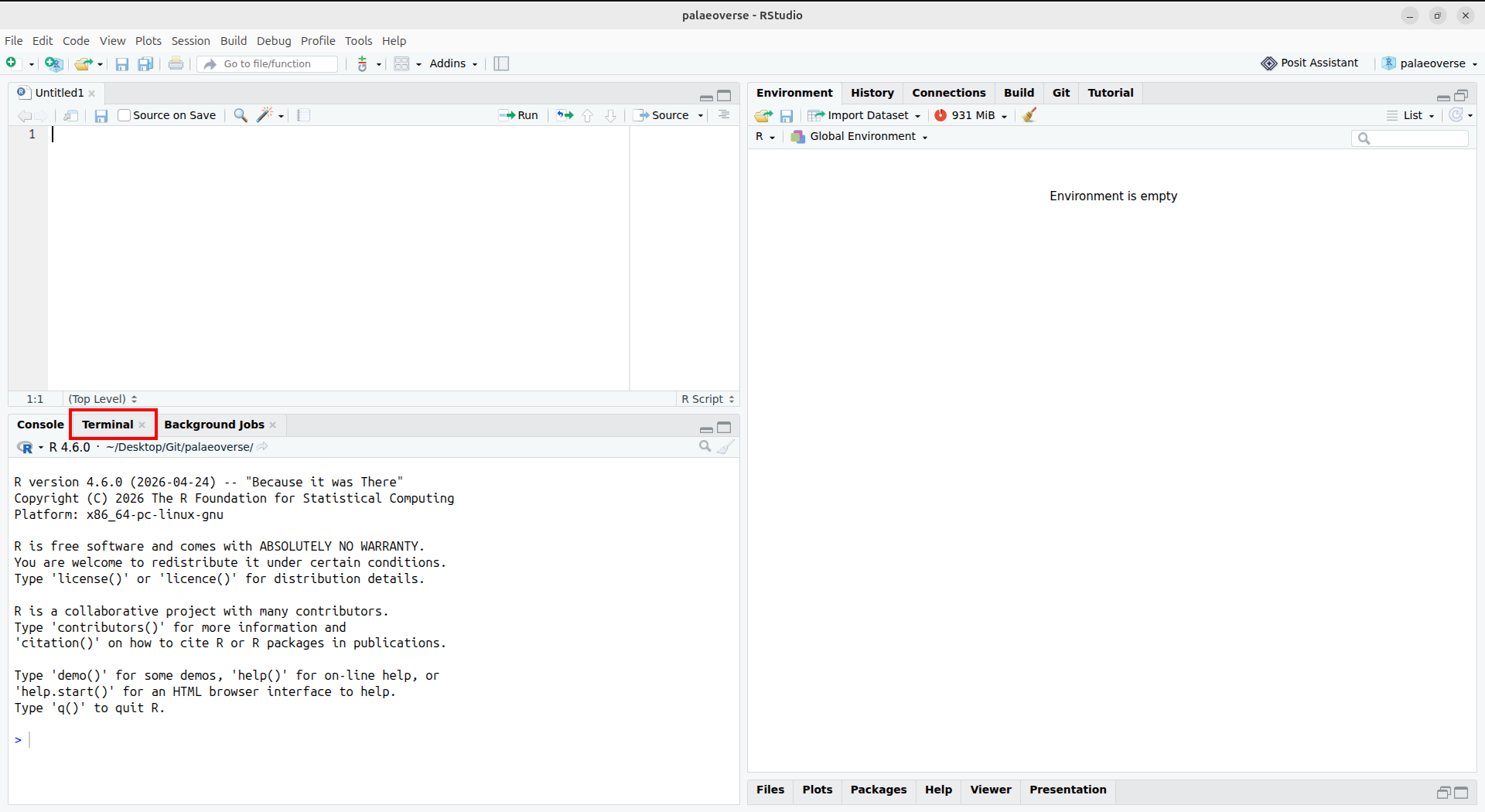Show Untitled1 in new window icon
This screenshot has height=812, width=1485.
pos(71,115)
